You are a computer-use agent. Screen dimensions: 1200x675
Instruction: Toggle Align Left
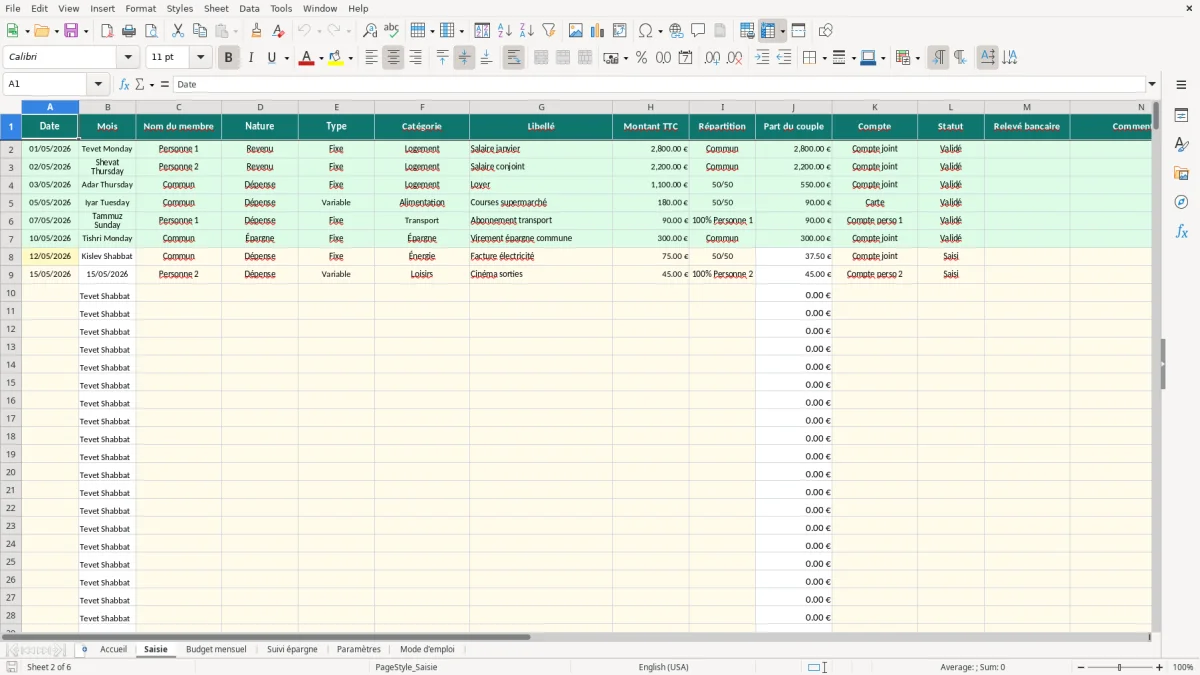click(371, 58)
